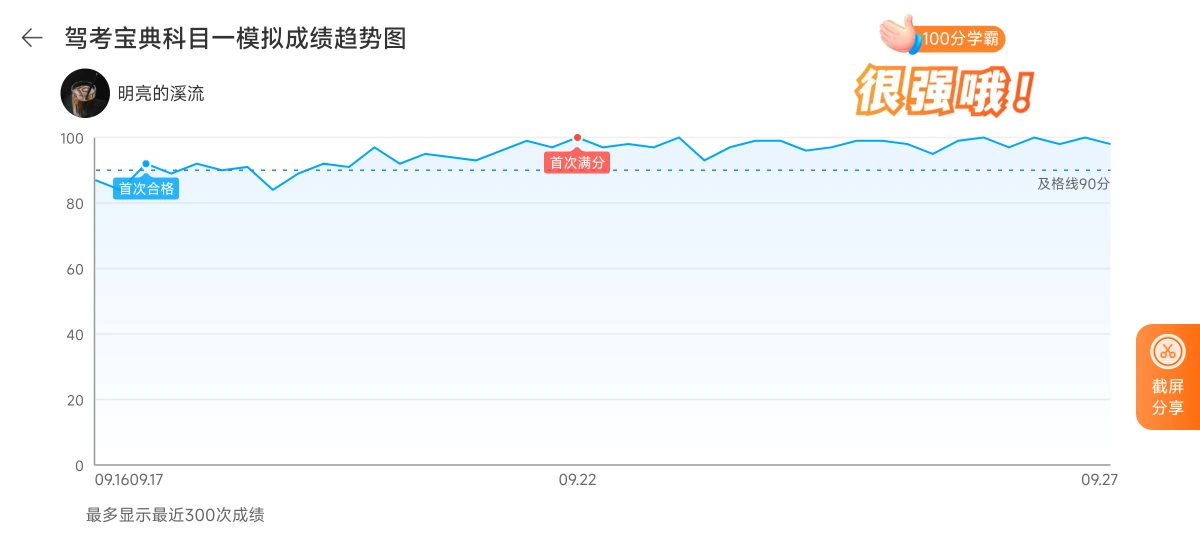The height and width of the screenshot is (540, 1200).
Task: Select the 09.27 date on the axis
Action: (x=1099, y=480)
